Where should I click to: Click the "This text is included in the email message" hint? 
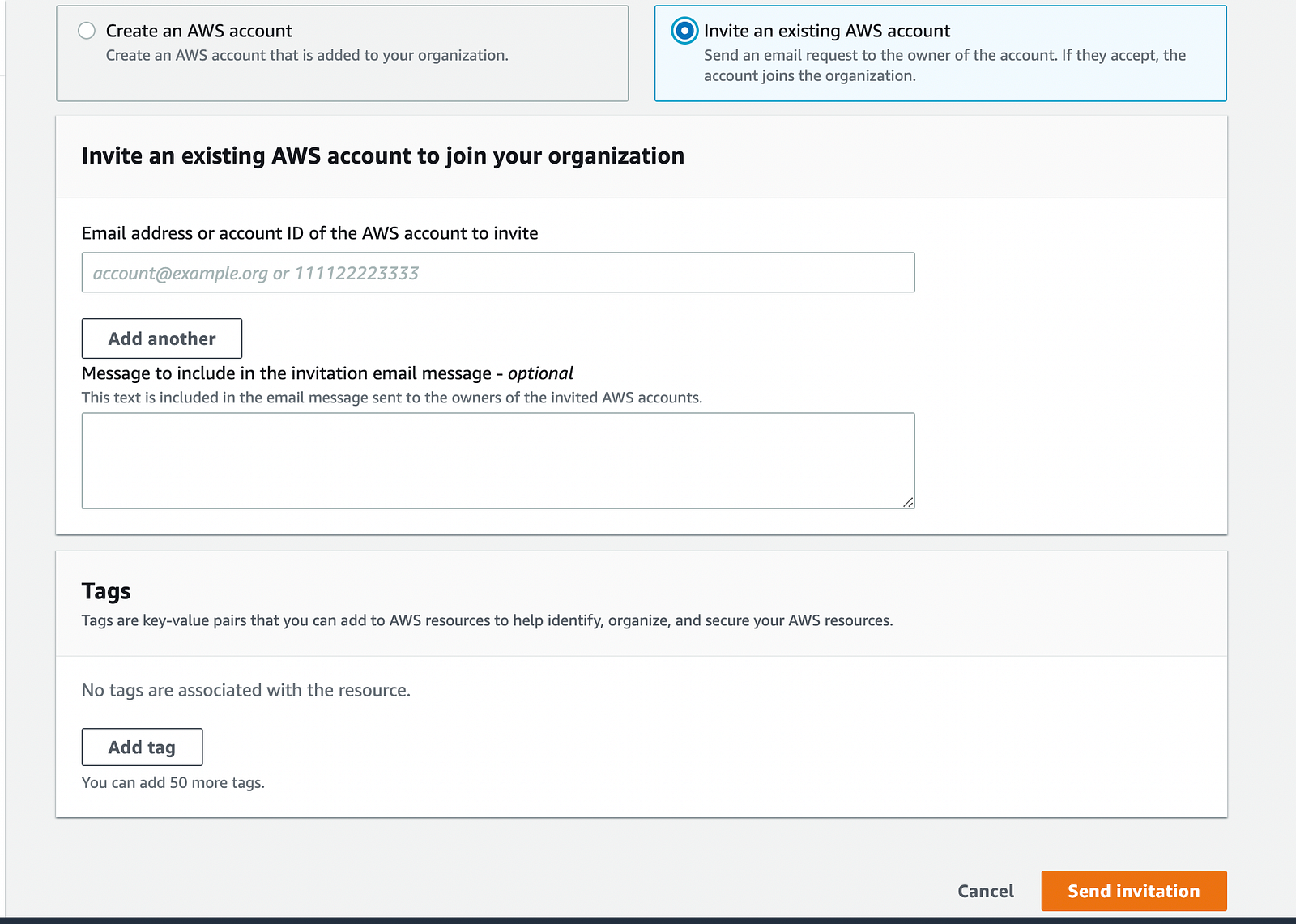point(392,398)
